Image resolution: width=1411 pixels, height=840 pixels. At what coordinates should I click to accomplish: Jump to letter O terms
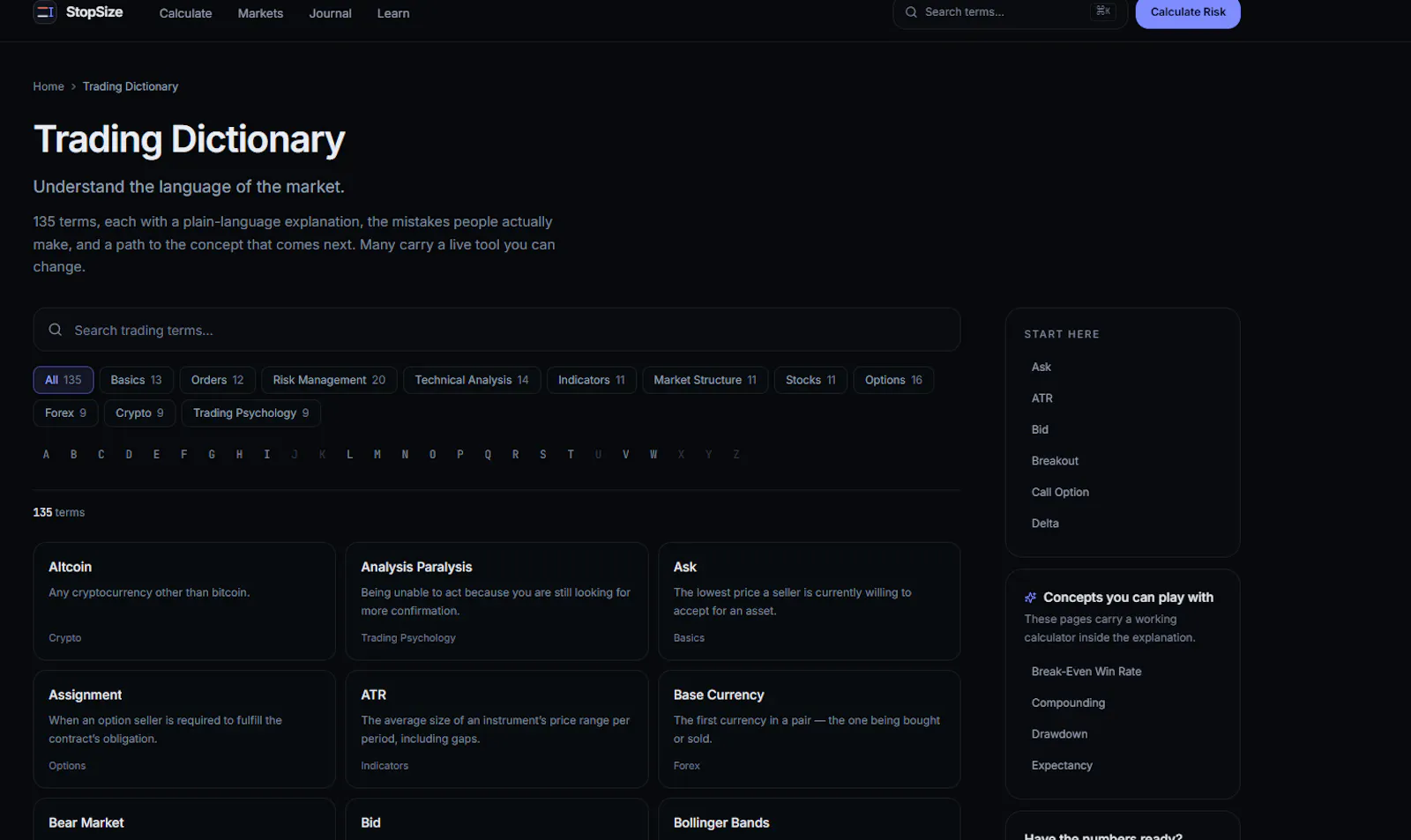coord(432,455)
